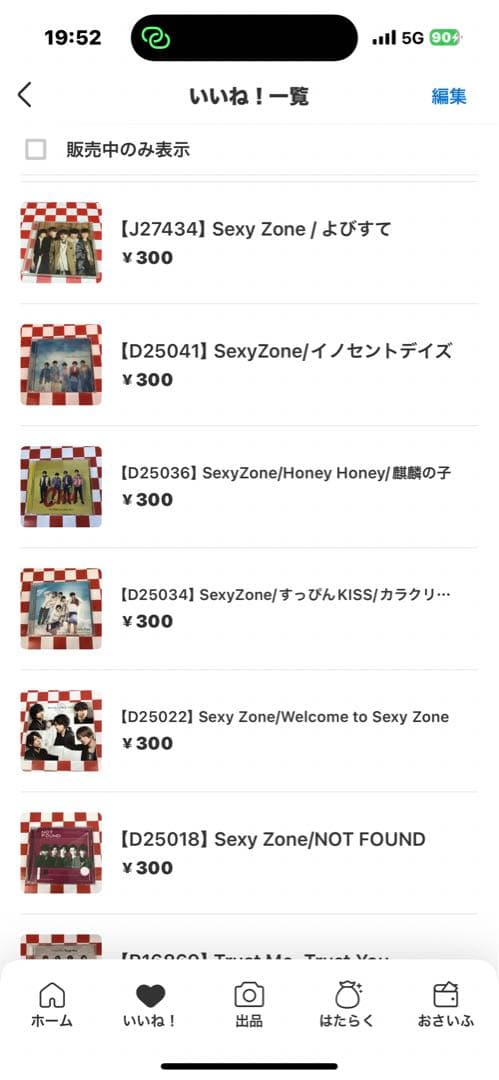Enable the 販売中のみ表示 checkbox
Screen dimensions: 499x1080
click(36, 149)
